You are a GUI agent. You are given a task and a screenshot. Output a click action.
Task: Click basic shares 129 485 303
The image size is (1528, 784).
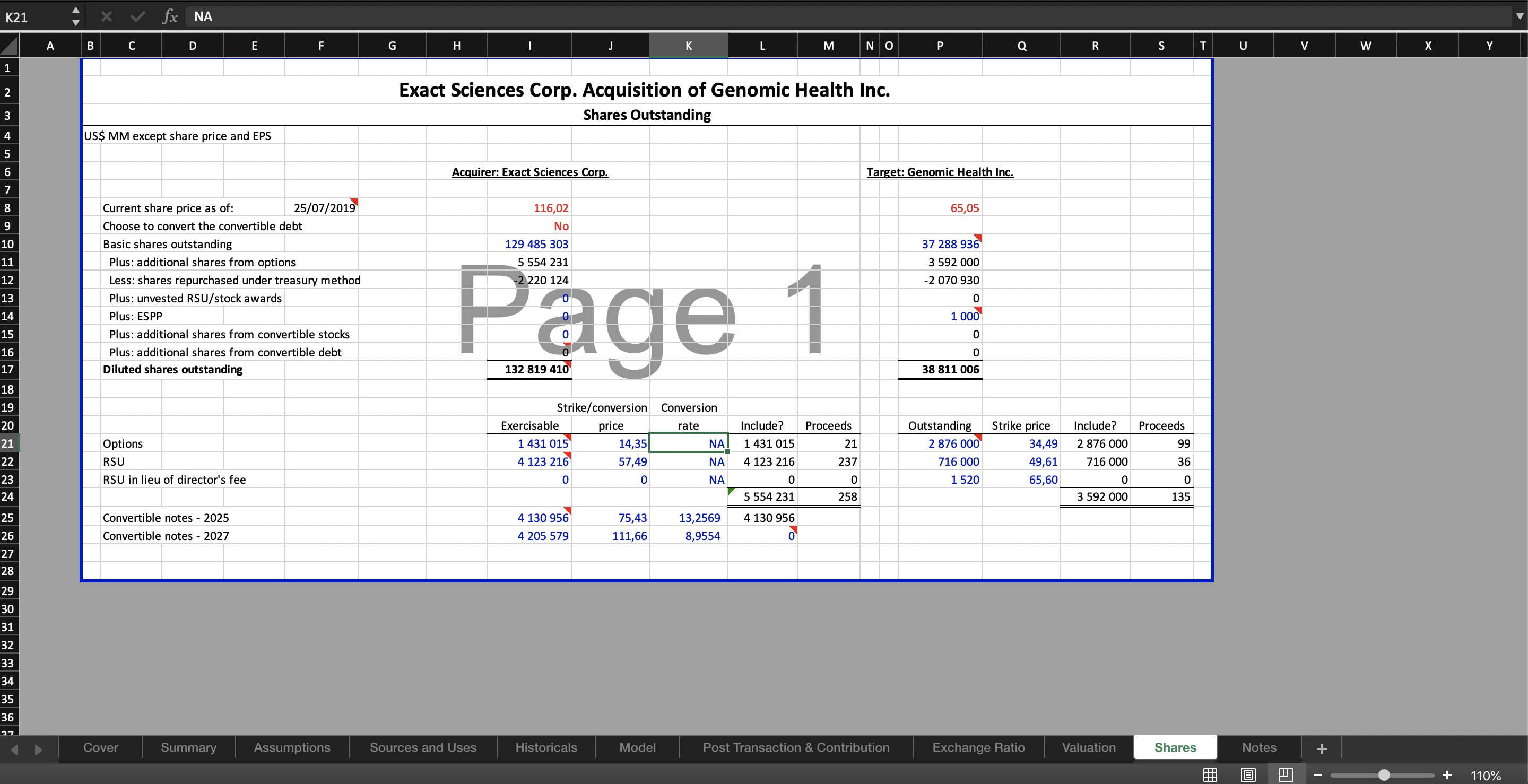[529, 243]
